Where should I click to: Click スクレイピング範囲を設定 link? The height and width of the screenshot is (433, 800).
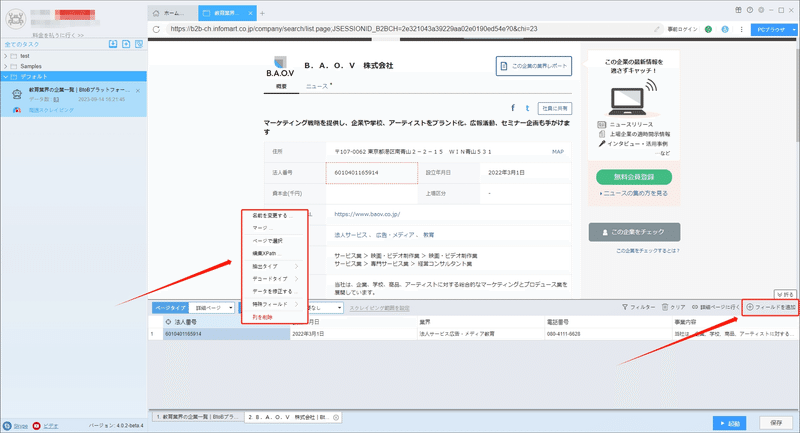coord(379,309)
